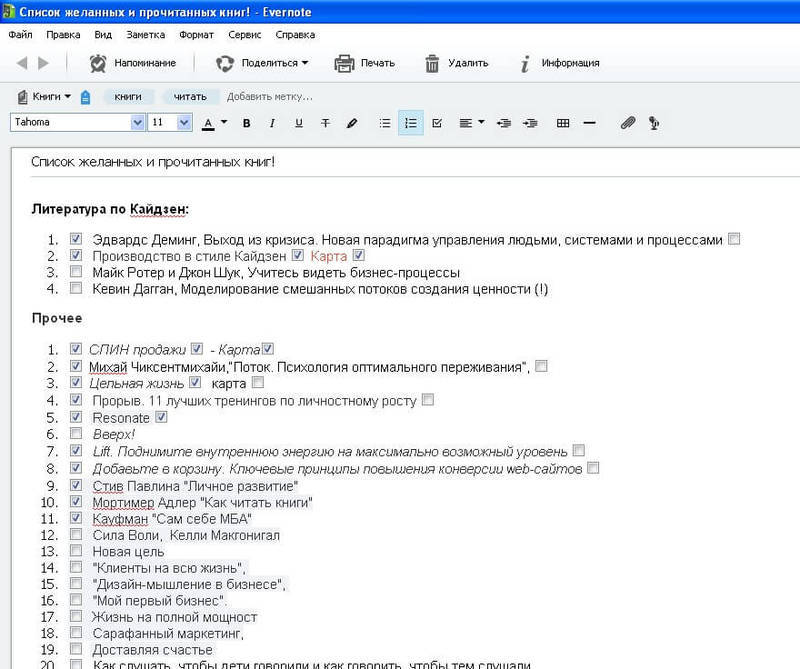800x669 pixels.
Task: Click the forward navigation arrow
Action: [43, 63]
